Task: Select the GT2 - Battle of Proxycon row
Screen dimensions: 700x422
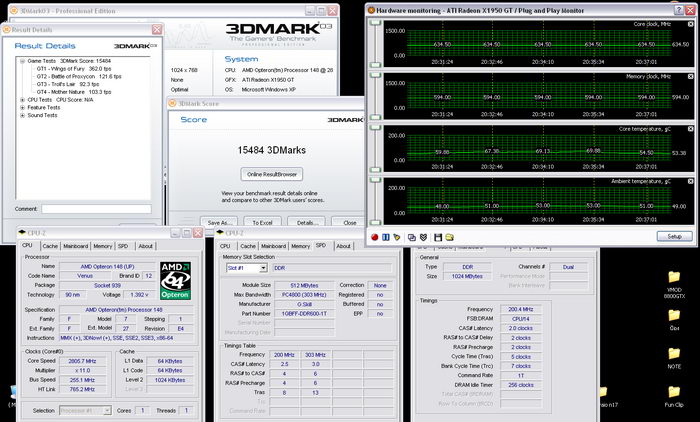Action: pyautogui.click(x=79, y=76)
